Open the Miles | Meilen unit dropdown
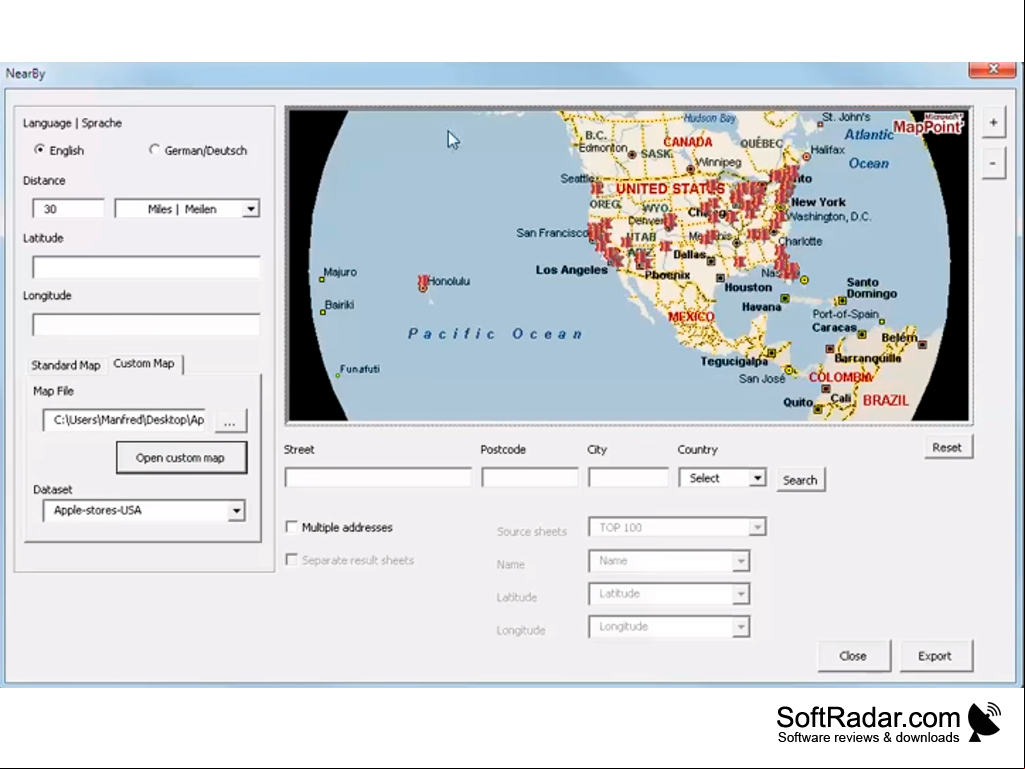The height and width of the screenshot is (769, 1025). click(x=251, y=209)
